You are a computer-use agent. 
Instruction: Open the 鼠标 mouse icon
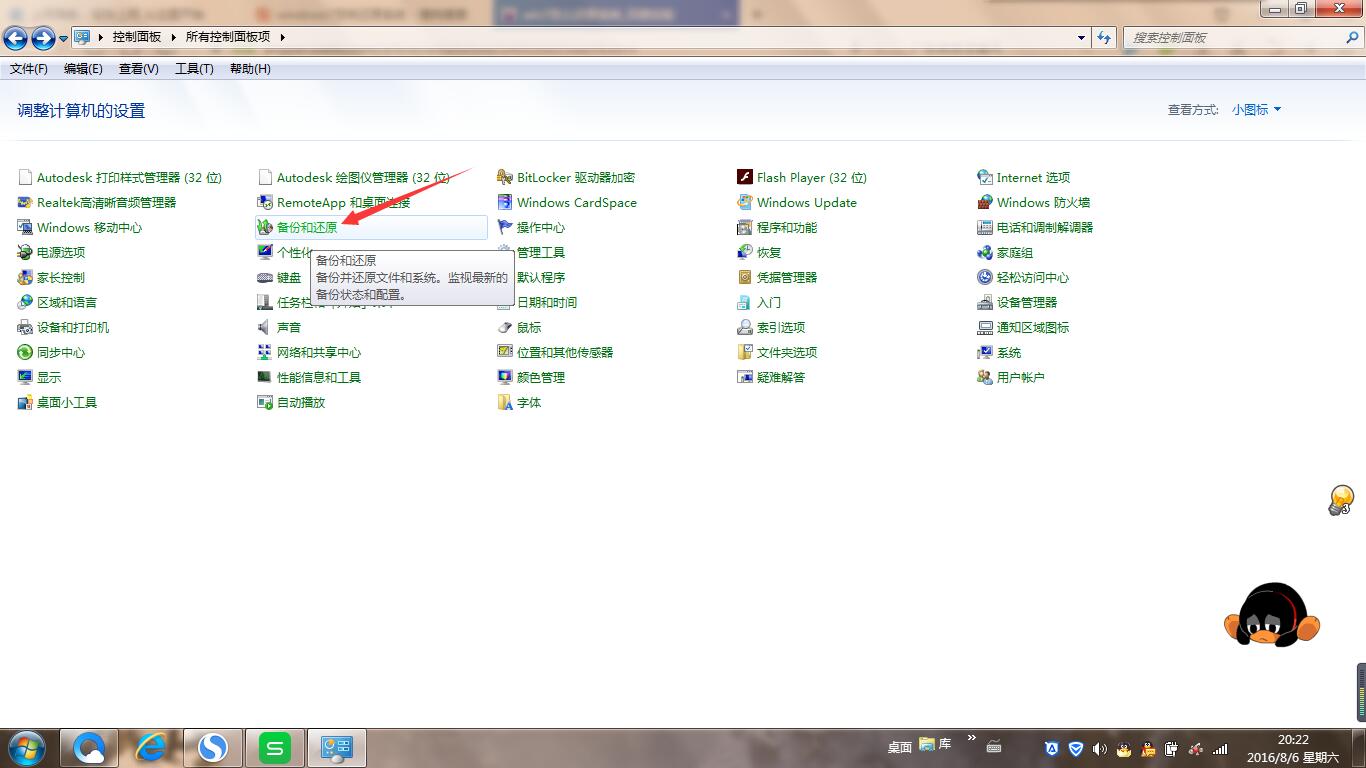coord(505,327)
